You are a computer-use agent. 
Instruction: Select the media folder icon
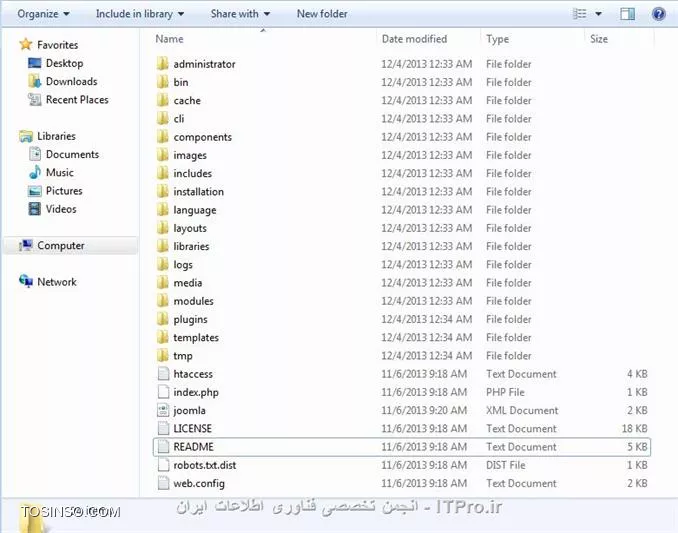pos(163,283)
